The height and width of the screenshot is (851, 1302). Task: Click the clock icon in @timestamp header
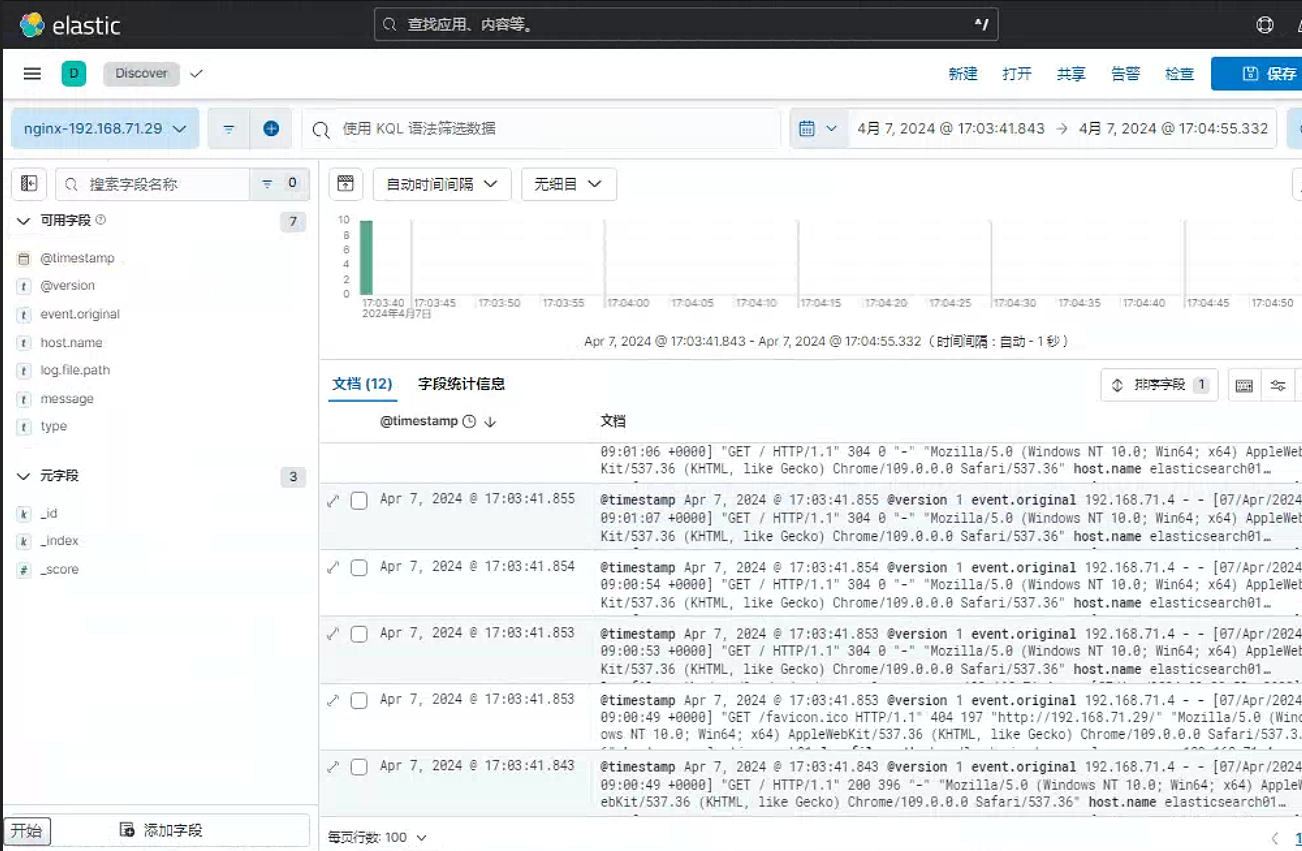[x=469, y=422]
